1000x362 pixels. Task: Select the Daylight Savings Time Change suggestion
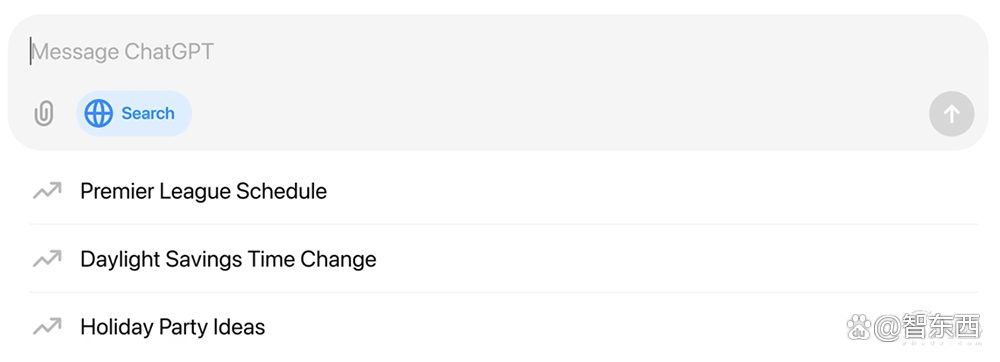(x=503, y=259)
